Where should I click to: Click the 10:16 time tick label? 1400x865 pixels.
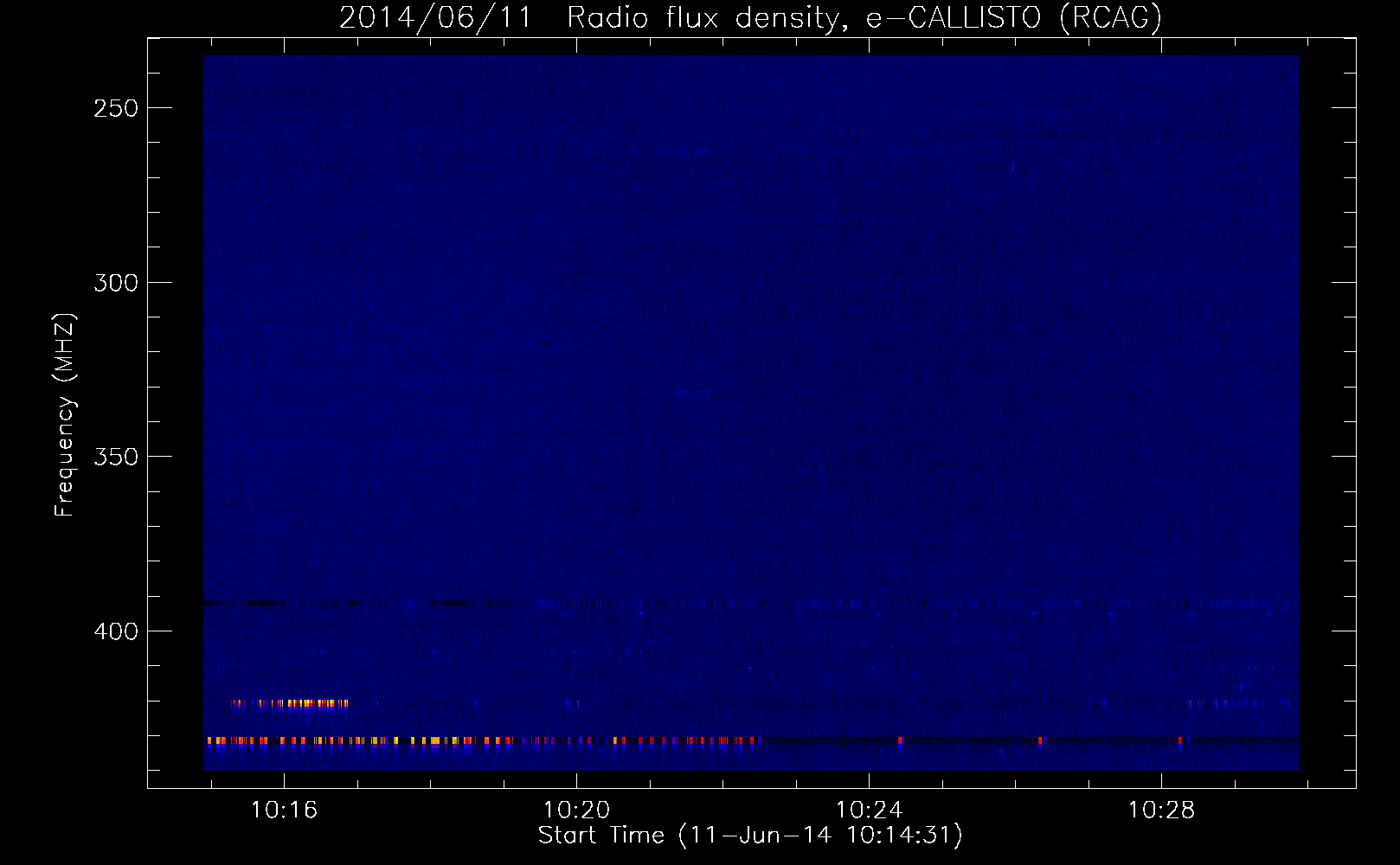click(284, 811)
